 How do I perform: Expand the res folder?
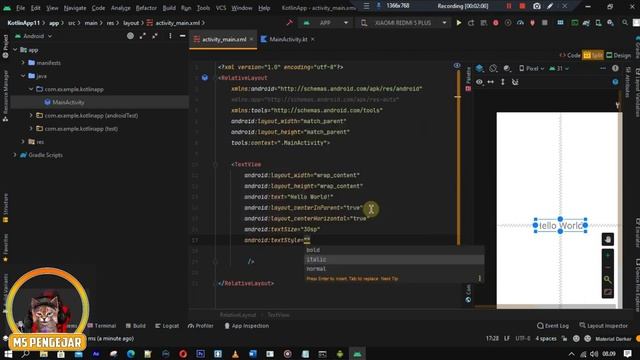tap(23, 142)
